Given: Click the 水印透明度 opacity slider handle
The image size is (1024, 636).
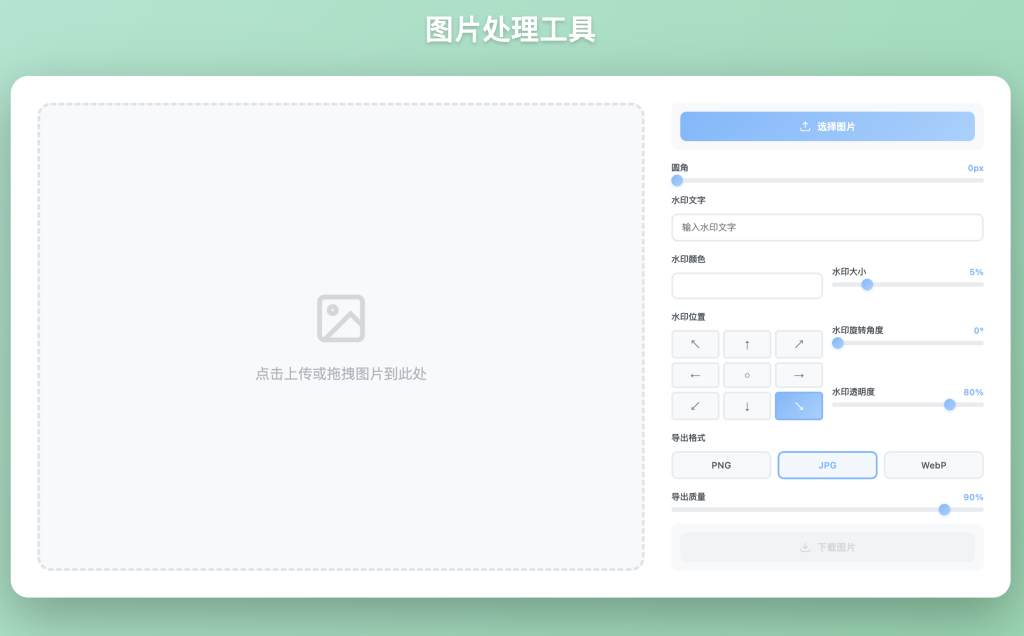Looking at the screenshot, I should pos(949,404).
